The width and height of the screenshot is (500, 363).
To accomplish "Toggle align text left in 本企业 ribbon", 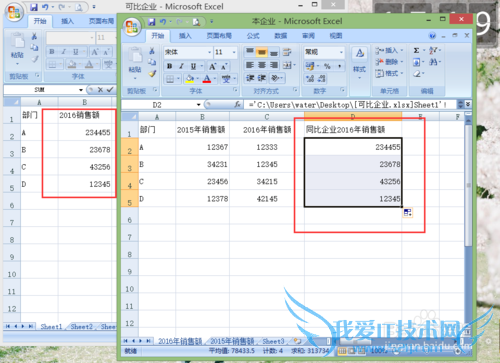I will (250, 65).
